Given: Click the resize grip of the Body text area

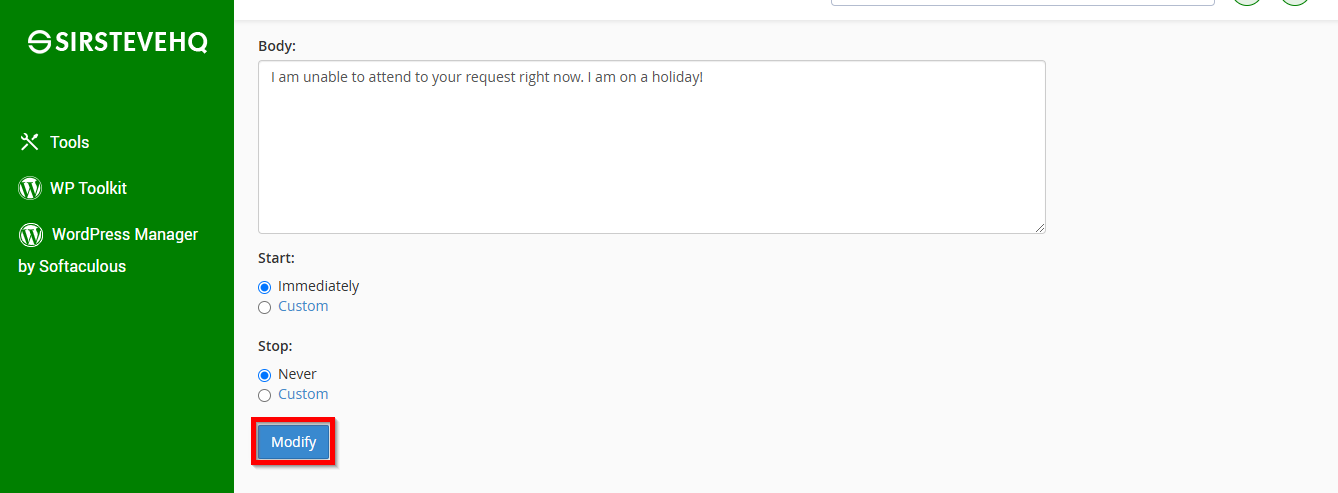Looking at the screenshot, I should coord(1040,228).
